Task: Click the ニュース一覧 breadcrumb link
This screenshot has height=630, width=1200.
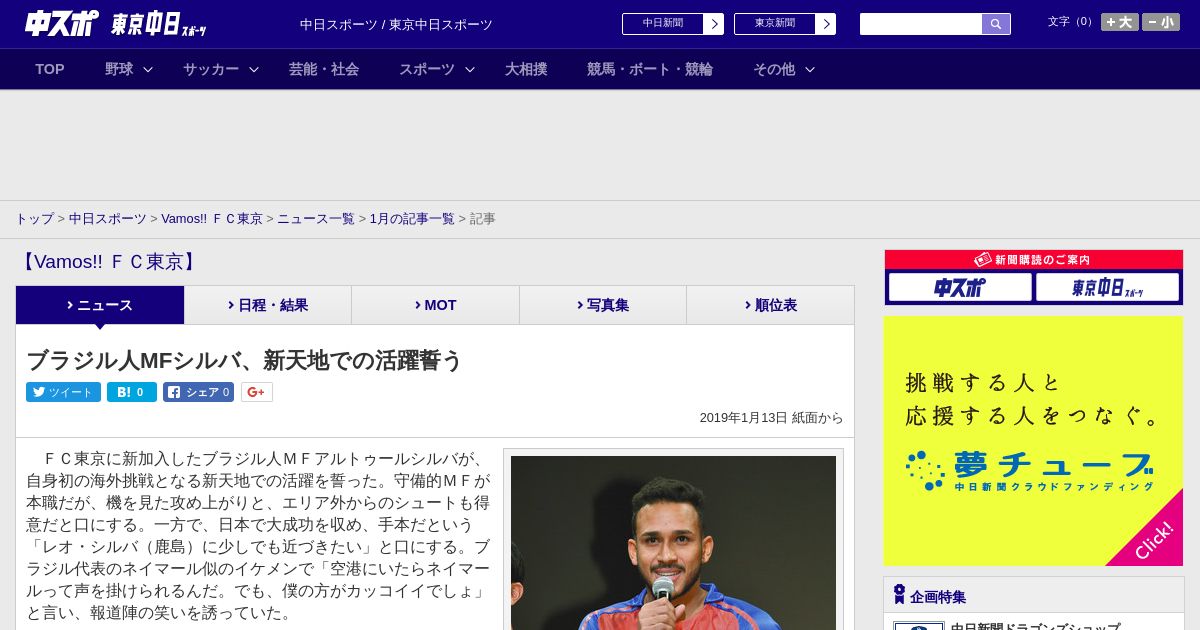Action: point(316,219)
